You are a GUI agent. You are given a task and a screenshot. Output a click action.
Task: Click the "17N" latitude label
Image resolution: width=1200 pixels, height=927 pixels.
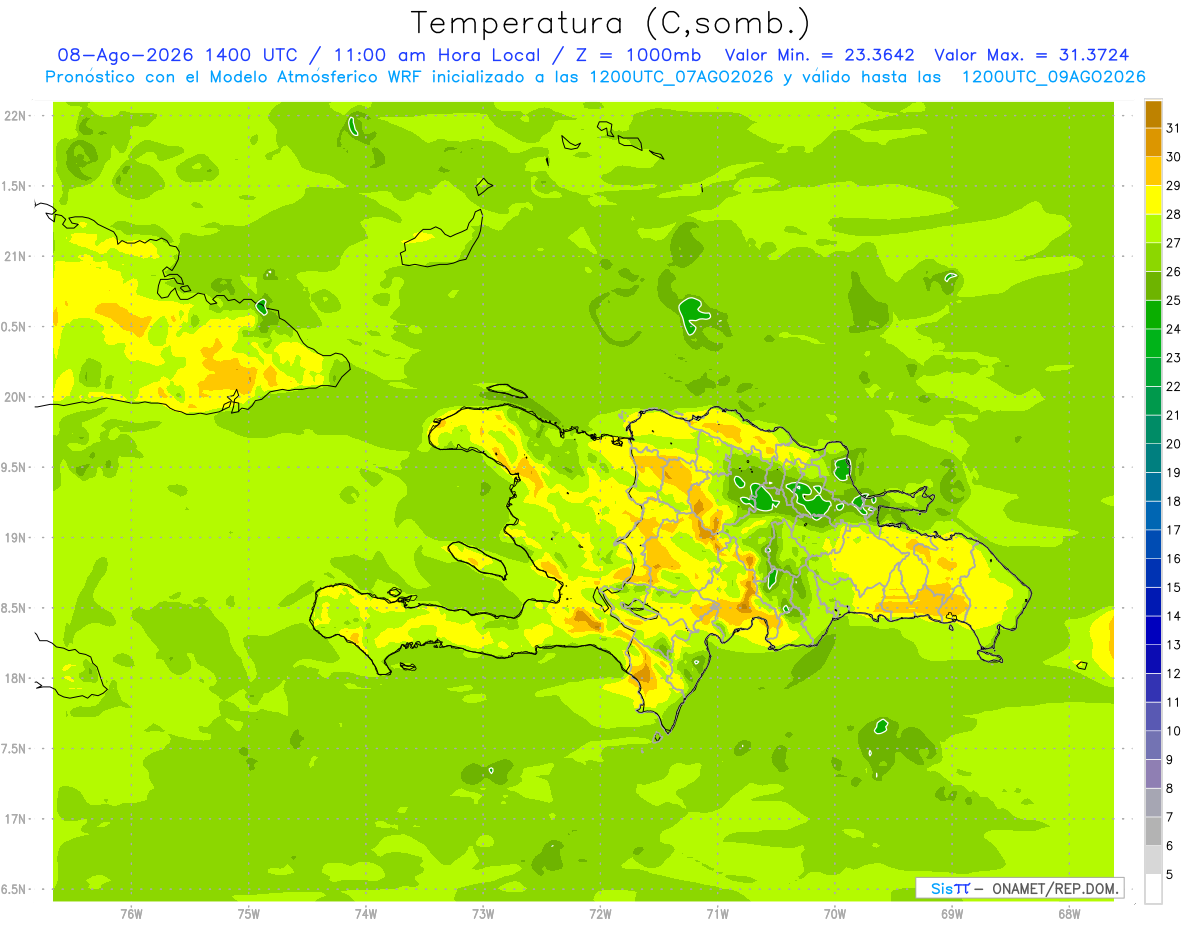point(17,820)
